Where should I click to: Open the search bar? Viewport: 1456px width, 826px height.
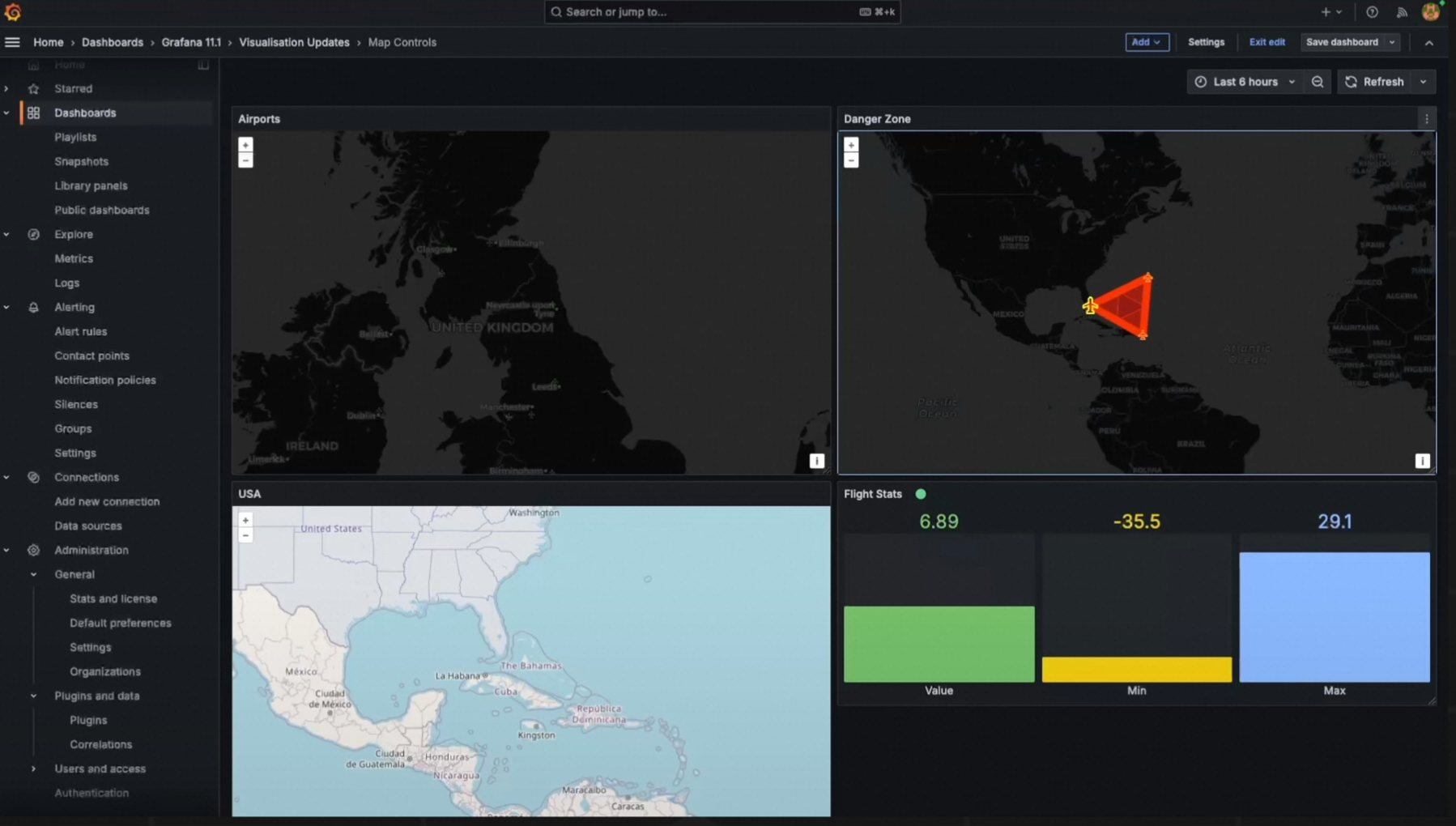coord(722,11)
